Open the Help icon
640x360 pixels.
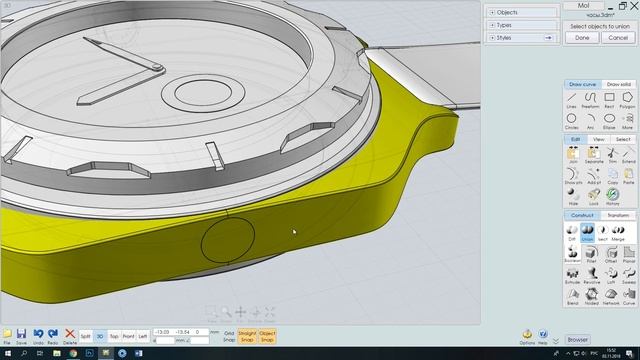(542, 337)
